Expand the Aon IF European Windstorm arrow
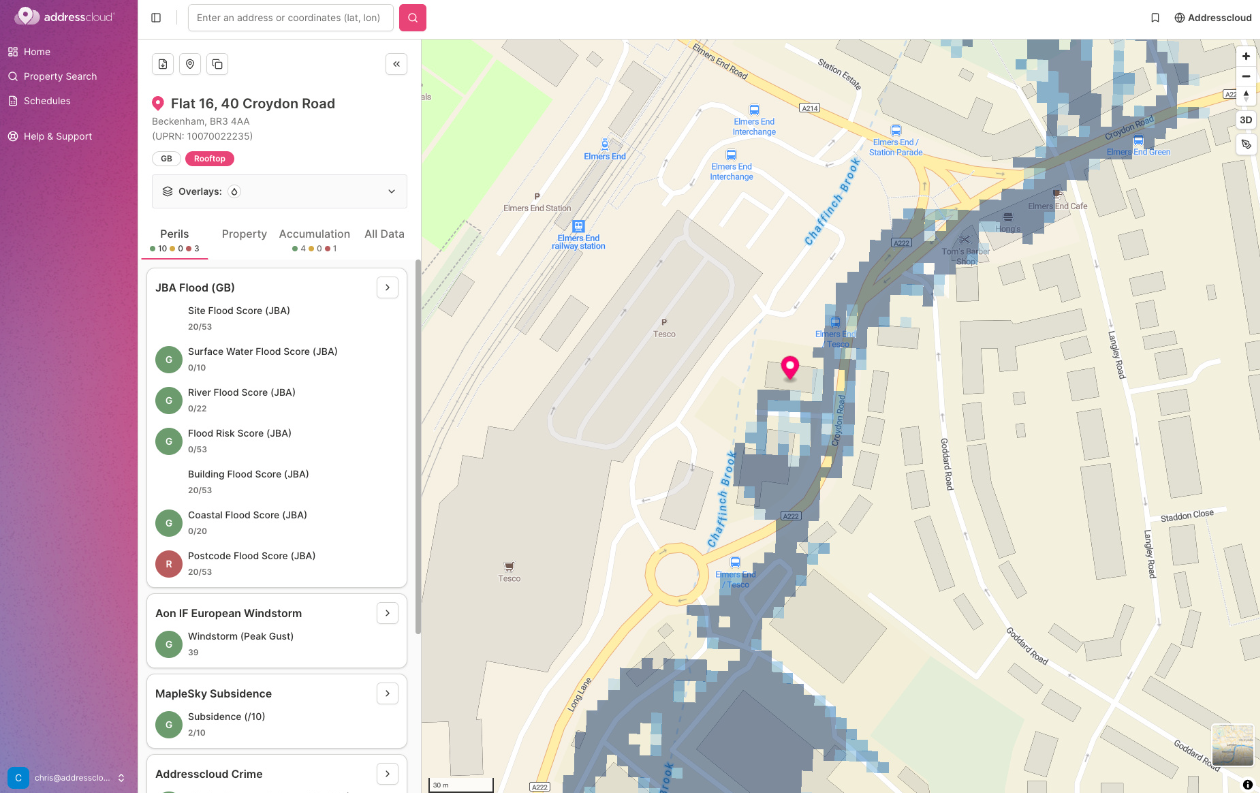1260x793 pixels. tap(387, 613)
